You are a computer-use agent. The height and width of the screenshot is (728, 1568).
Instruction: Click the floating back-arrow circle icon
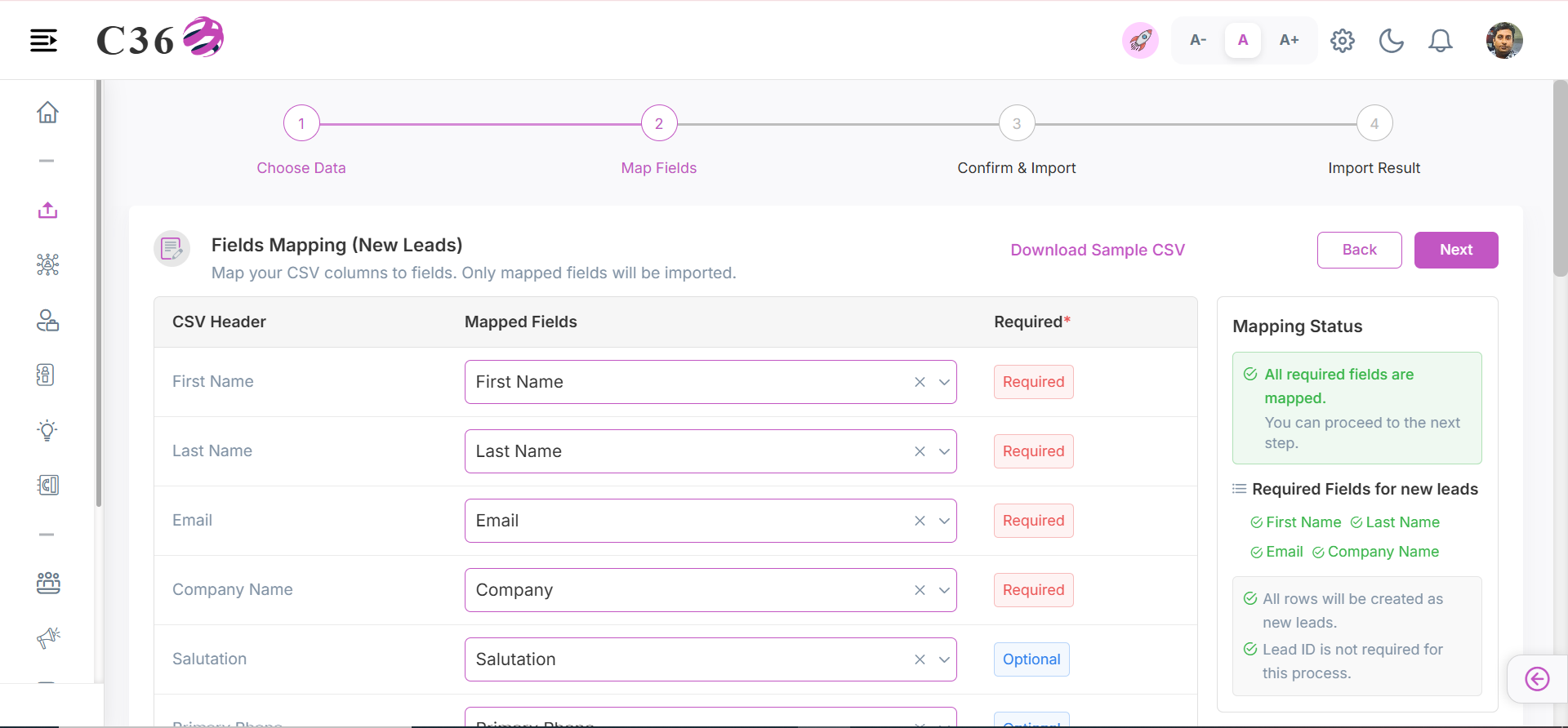click(1537, 679)
